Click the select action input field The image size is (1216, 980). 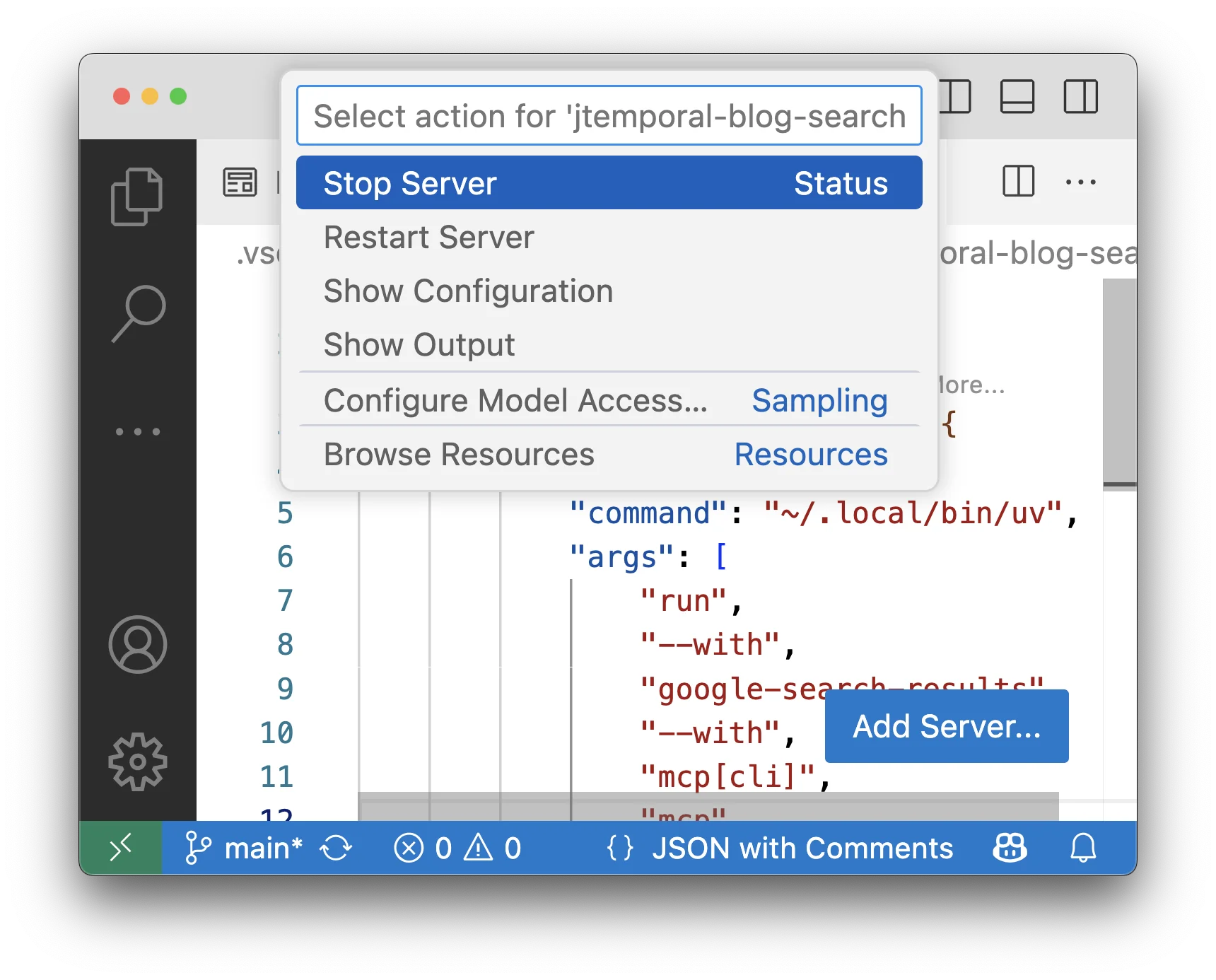pyautogui.click(x=609, y=115)
